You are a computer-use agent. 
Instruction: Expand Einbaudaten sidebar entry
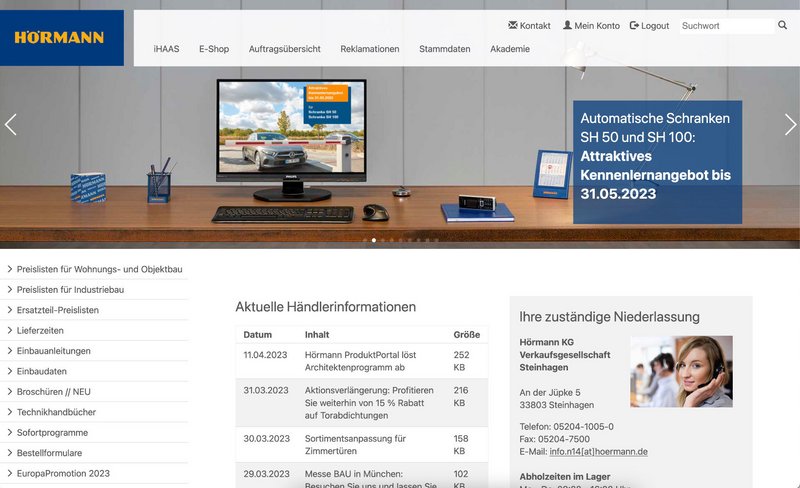click(x=95, y=371)
